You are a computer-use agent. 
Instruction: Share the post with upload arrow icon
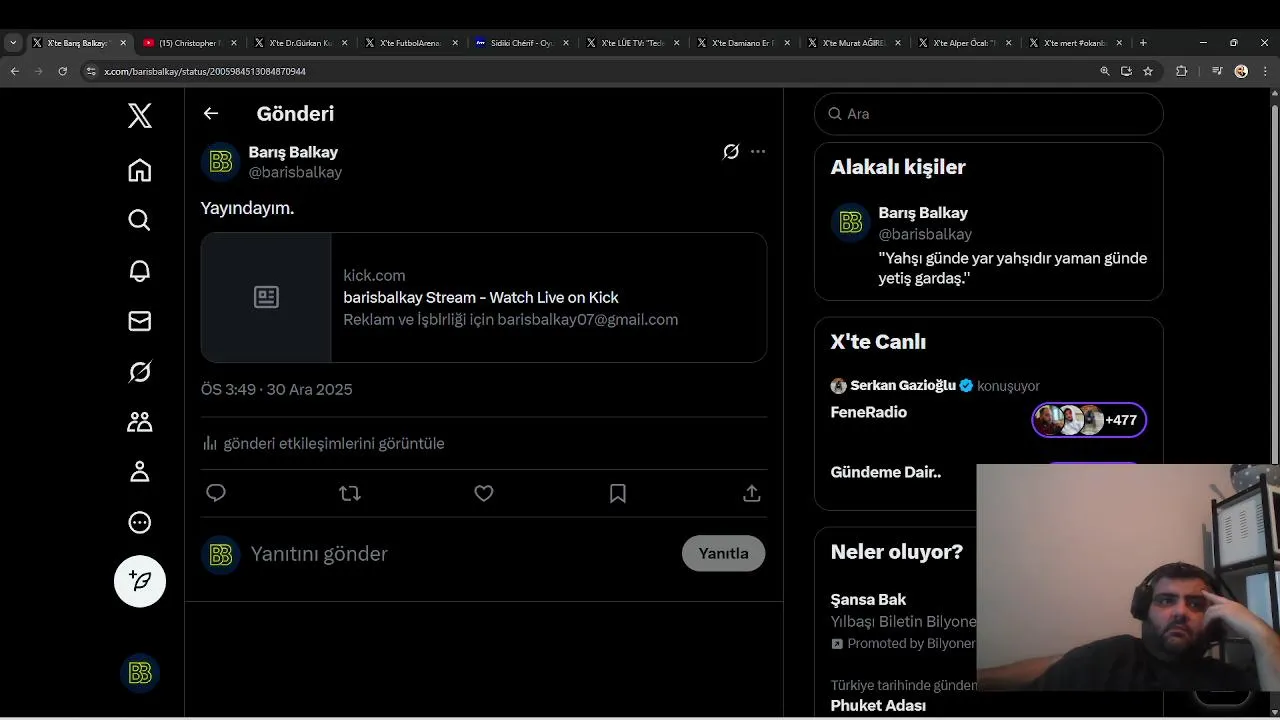click(x=752, y=493)
